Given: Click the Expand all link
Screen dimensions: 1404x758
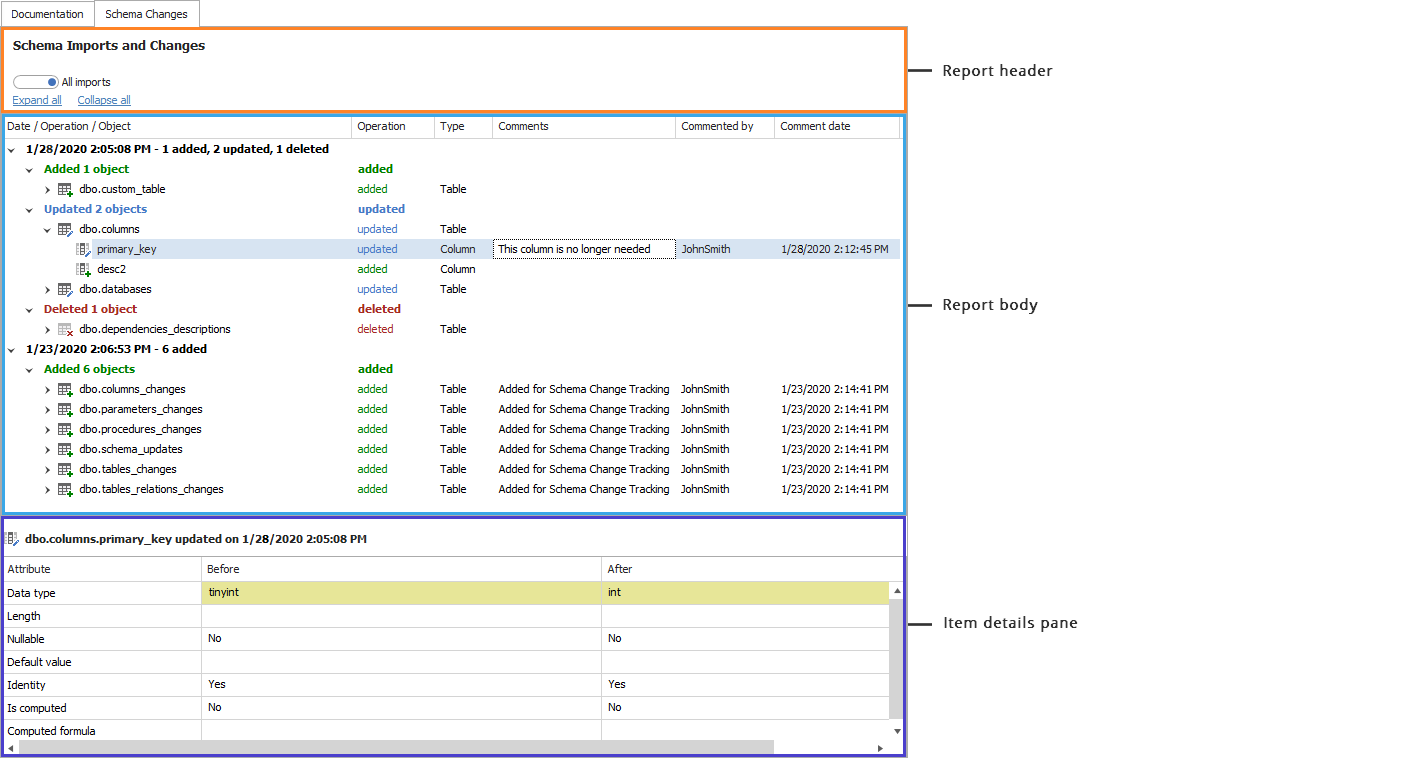Looking at the screenshot, I should 37,100.
